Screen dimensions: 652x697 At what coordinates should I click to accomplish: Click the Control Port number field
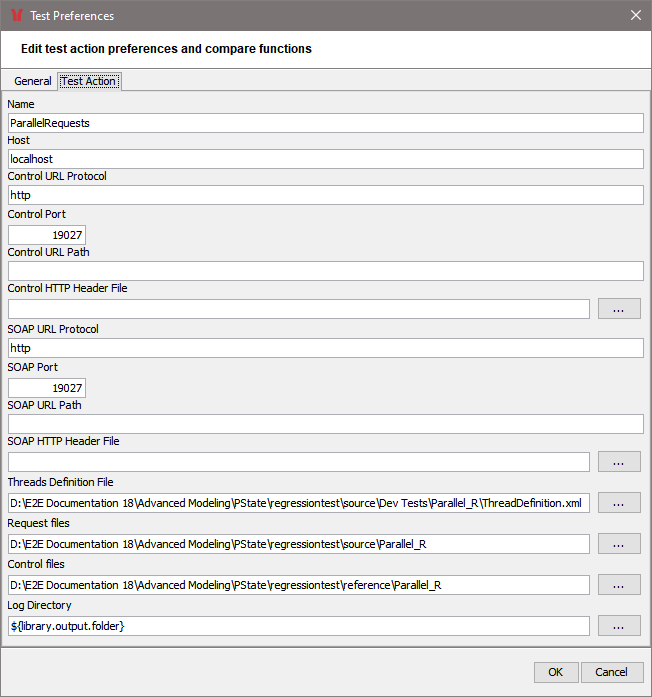click(47, 235)
